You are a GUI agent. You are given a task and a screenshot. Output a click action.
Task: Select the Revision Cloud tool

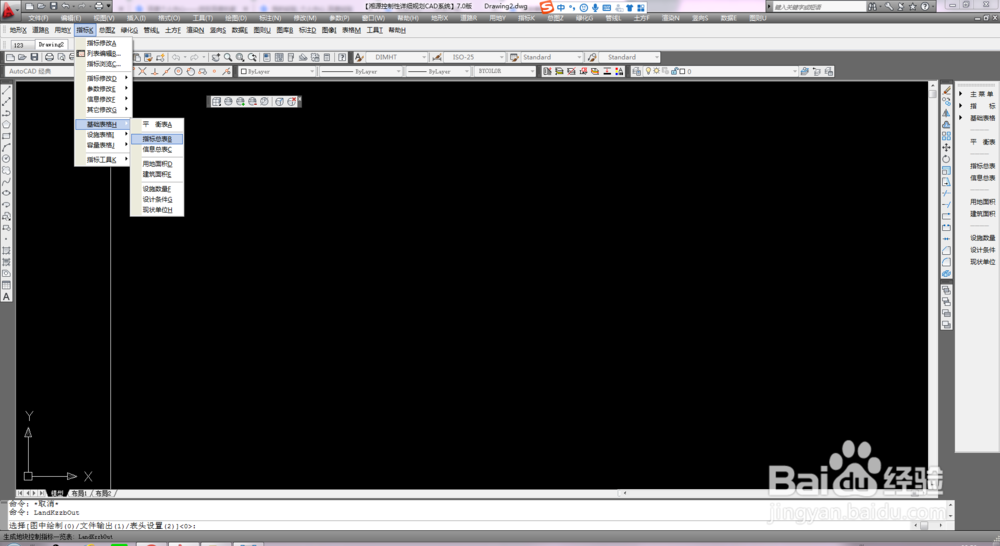[x=6, y=170]
